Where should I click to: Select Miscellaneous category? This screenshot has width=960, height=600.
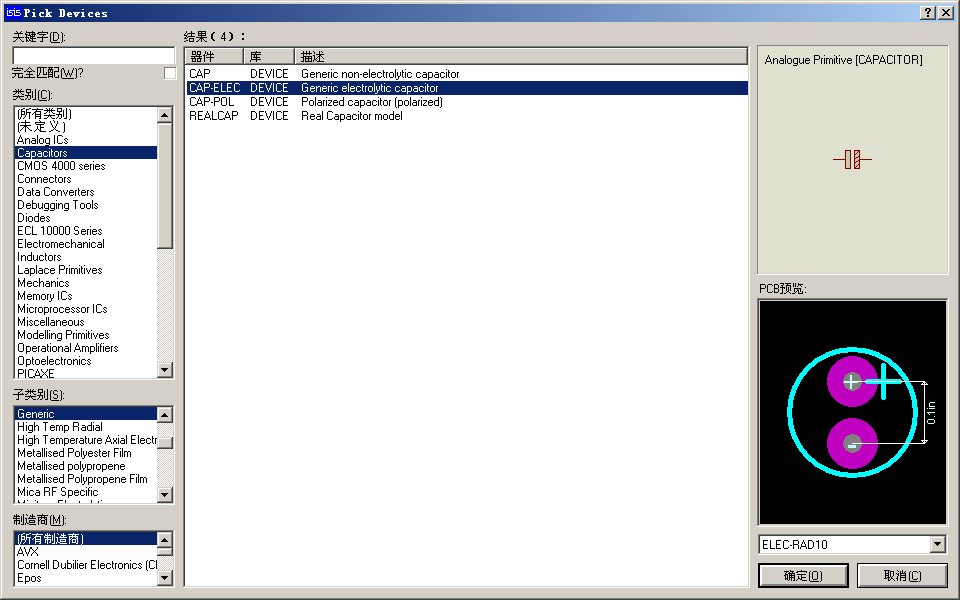point(86,322)
